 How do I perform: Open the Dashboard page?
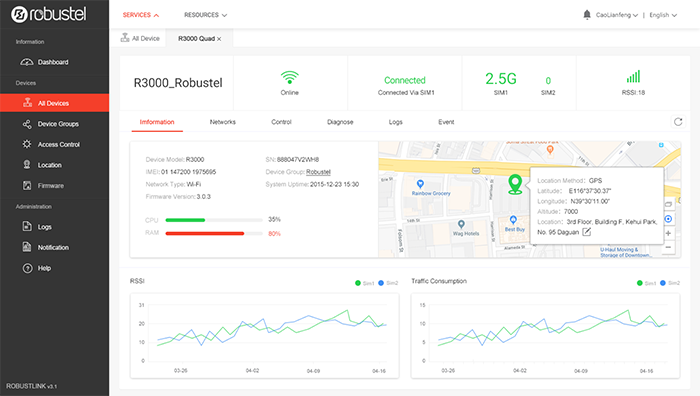tap(54, 62)
